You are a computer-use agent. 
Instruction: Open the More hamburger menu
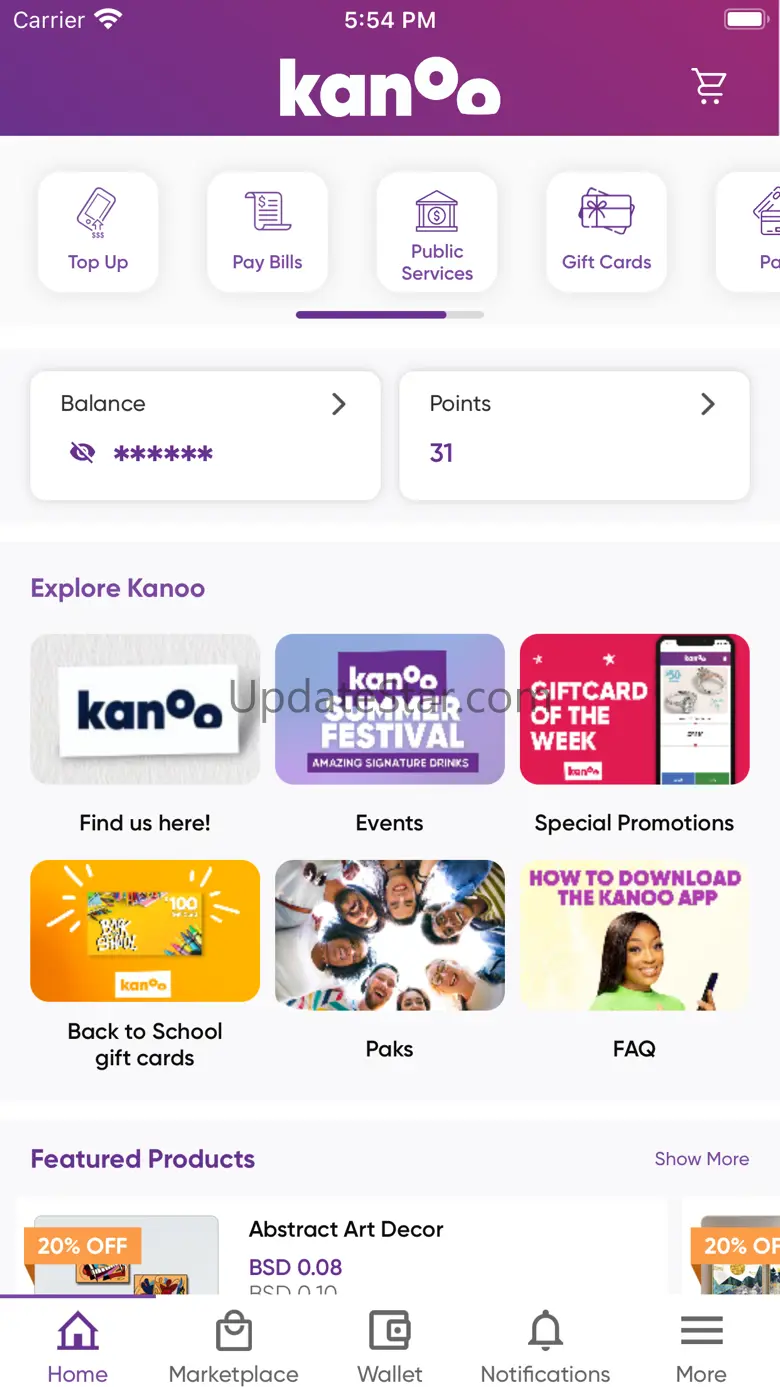click(x=701, y=1330)
